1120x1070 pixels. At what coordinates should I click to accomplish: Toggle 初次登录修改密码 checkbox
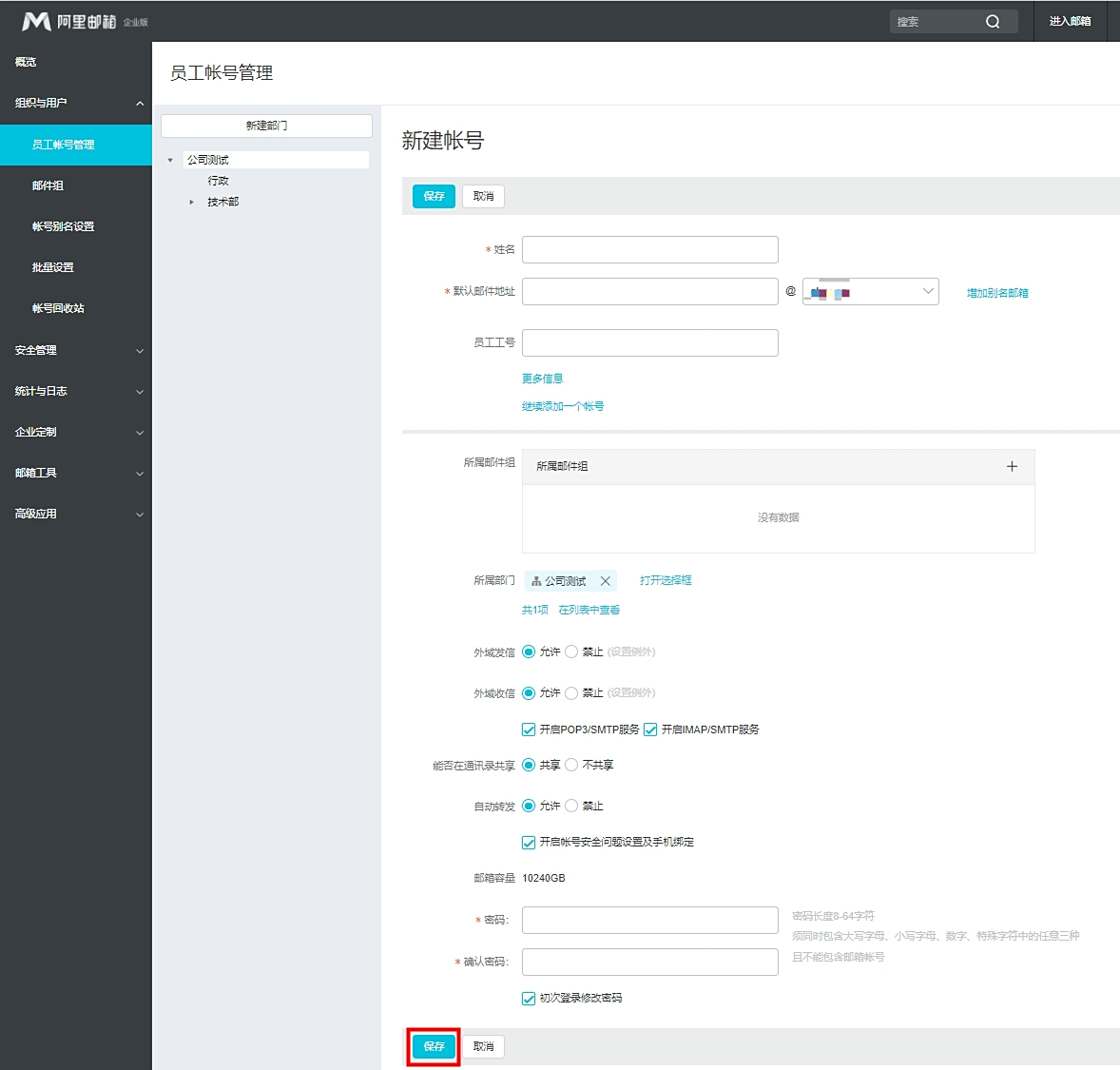tap(529, 998)
